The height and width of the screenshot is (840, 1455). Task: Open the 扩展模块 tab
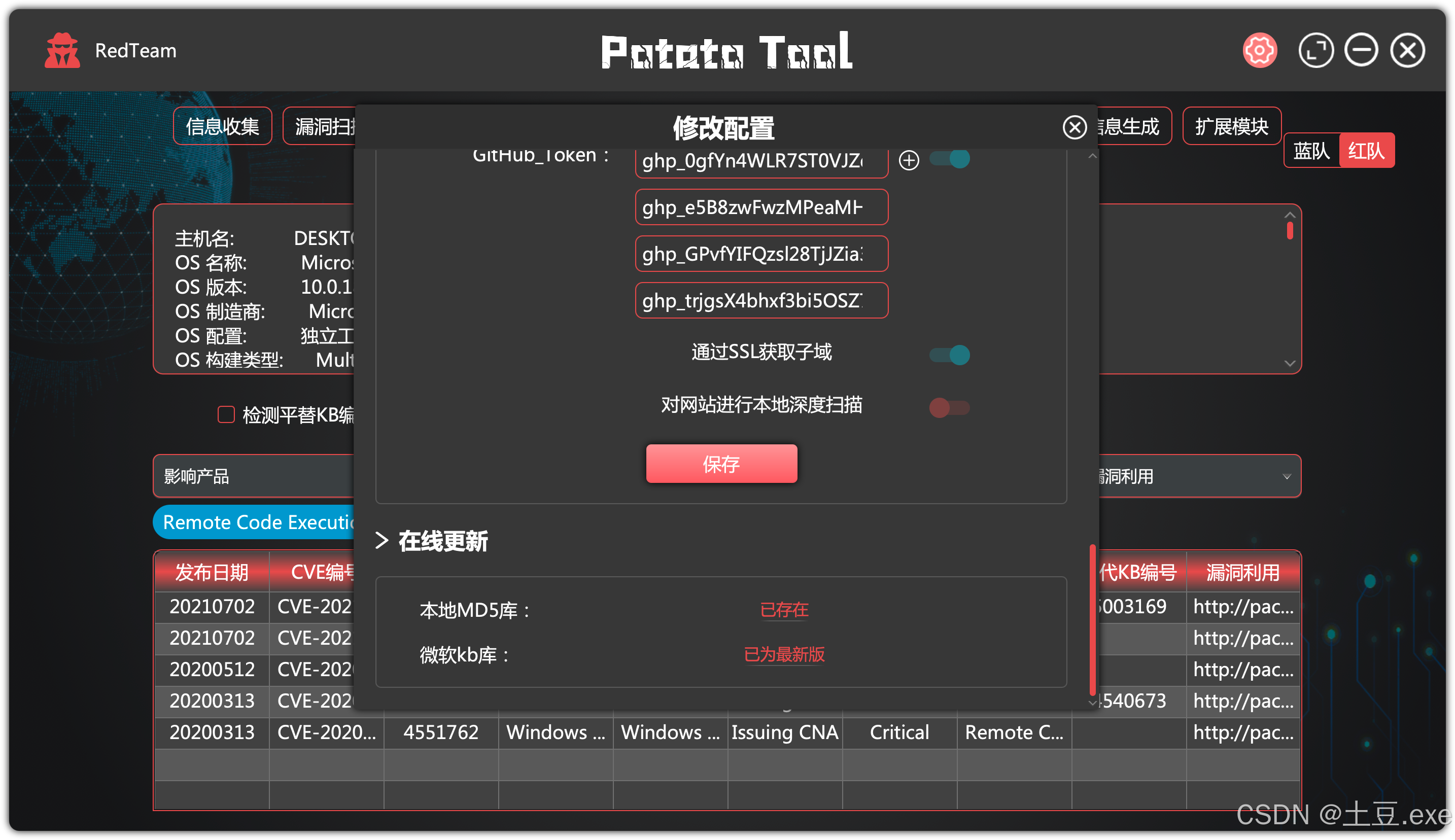tap(1231, 126)
